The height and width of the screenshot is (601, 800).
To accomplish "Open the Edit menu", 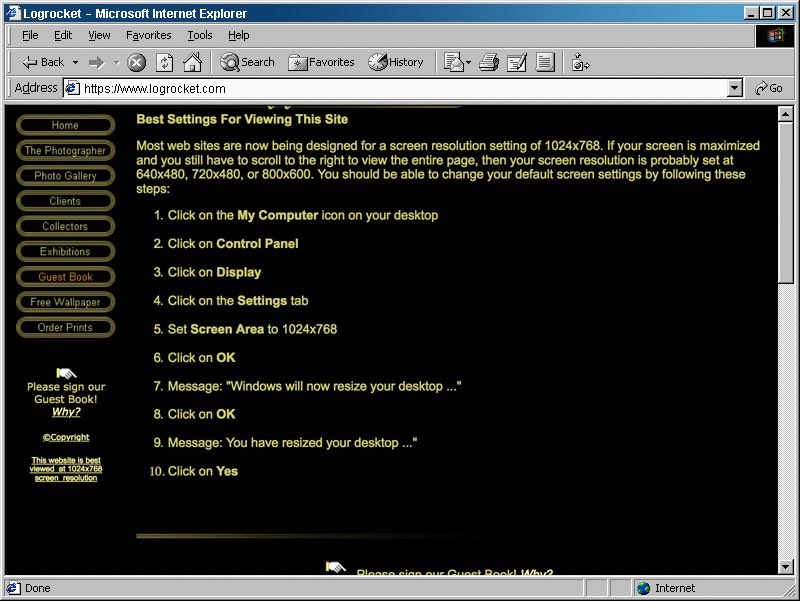I will (63, 35).
